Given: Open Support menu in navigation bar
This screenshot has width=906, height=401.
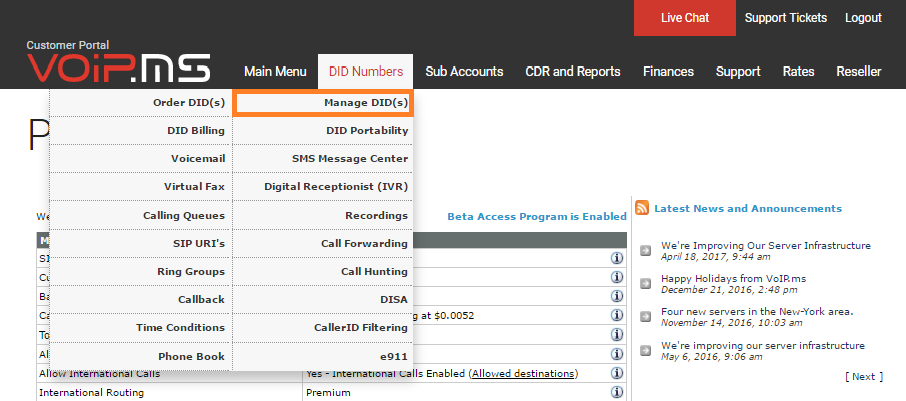Looking at the screenshot, I should pyautogui.click(x=738, y=72).
